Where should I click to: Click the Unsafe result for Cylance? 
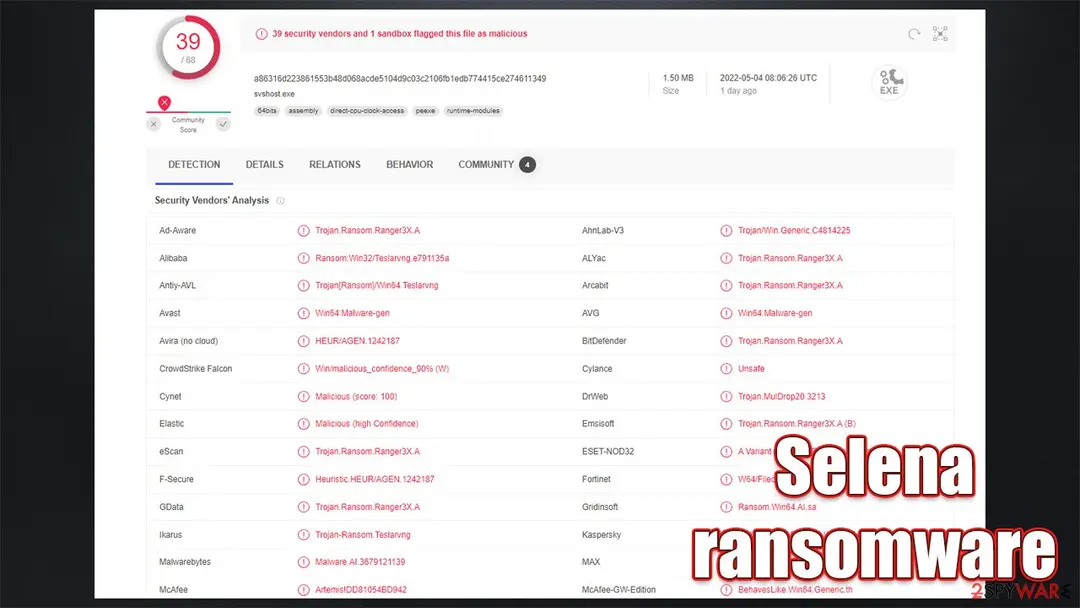751,368
